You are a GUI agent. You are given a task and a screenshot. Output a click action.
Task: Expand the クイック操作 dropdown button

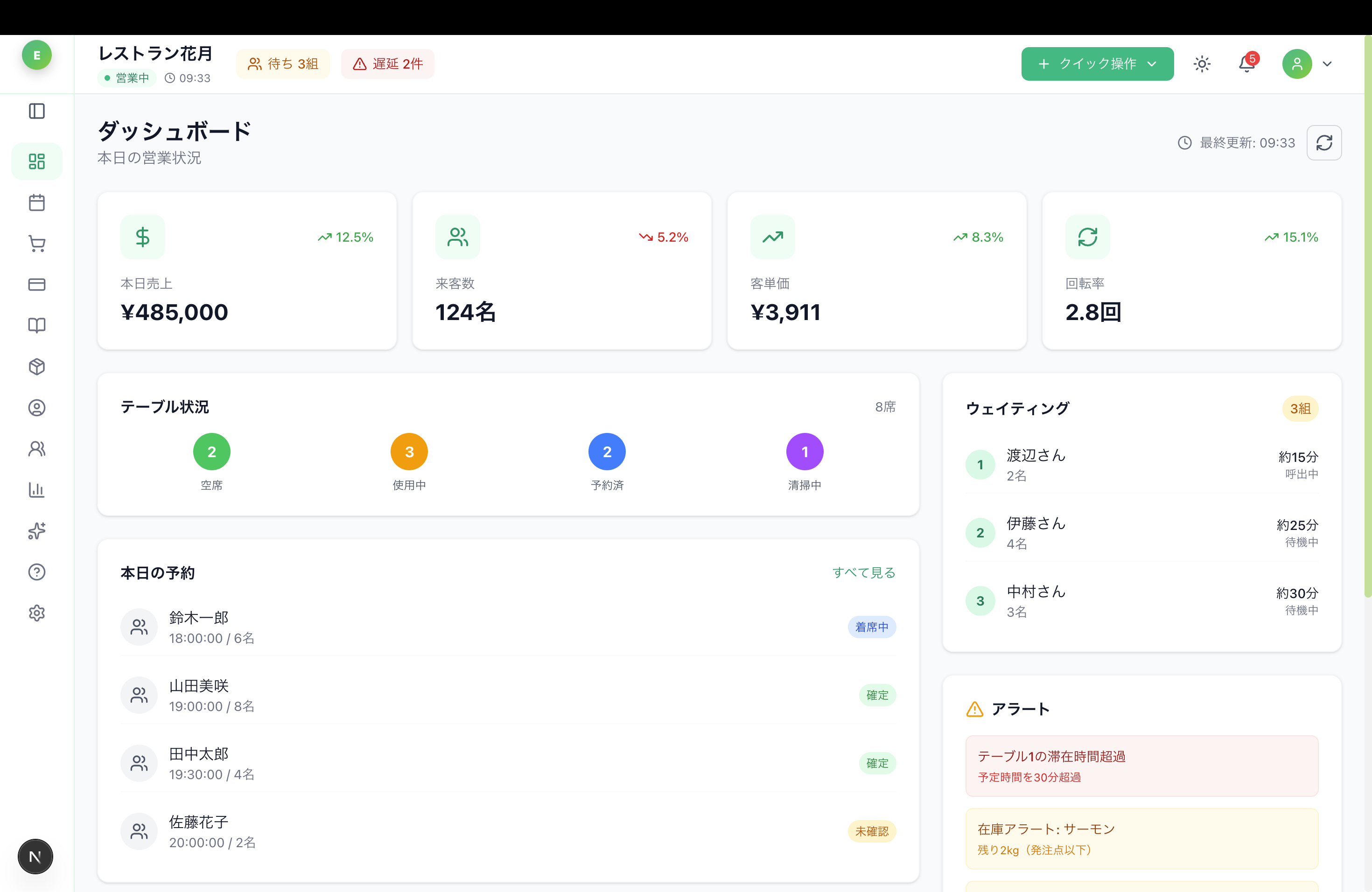point(1097,64)
